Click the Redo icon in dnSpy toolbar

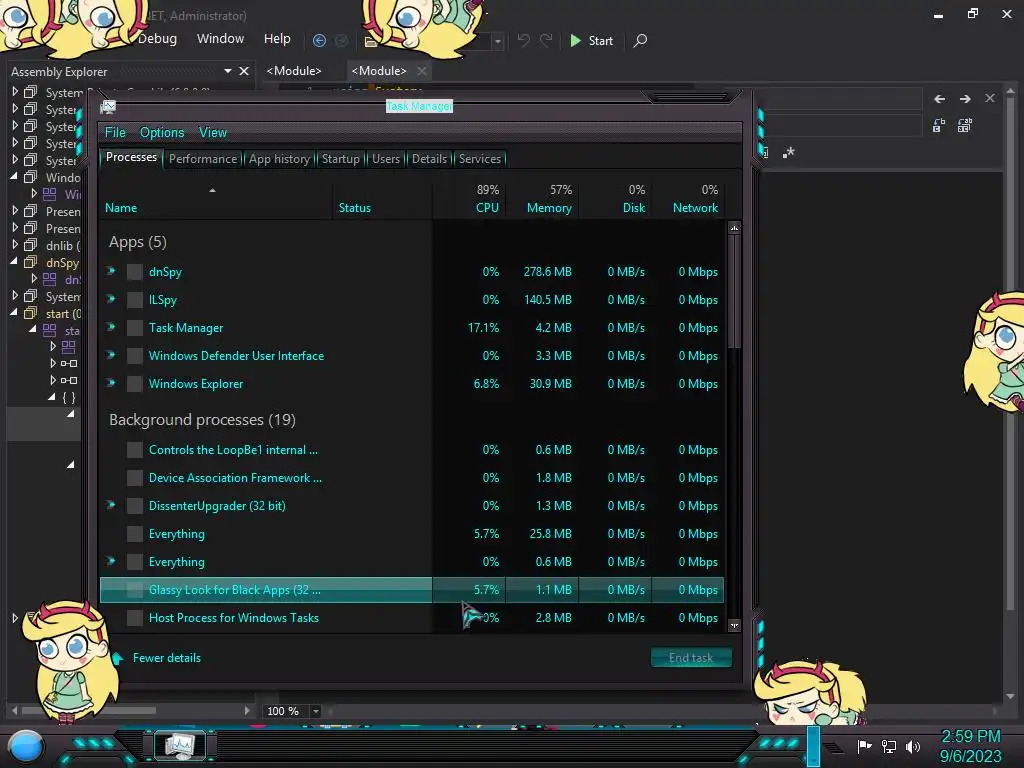546,40
